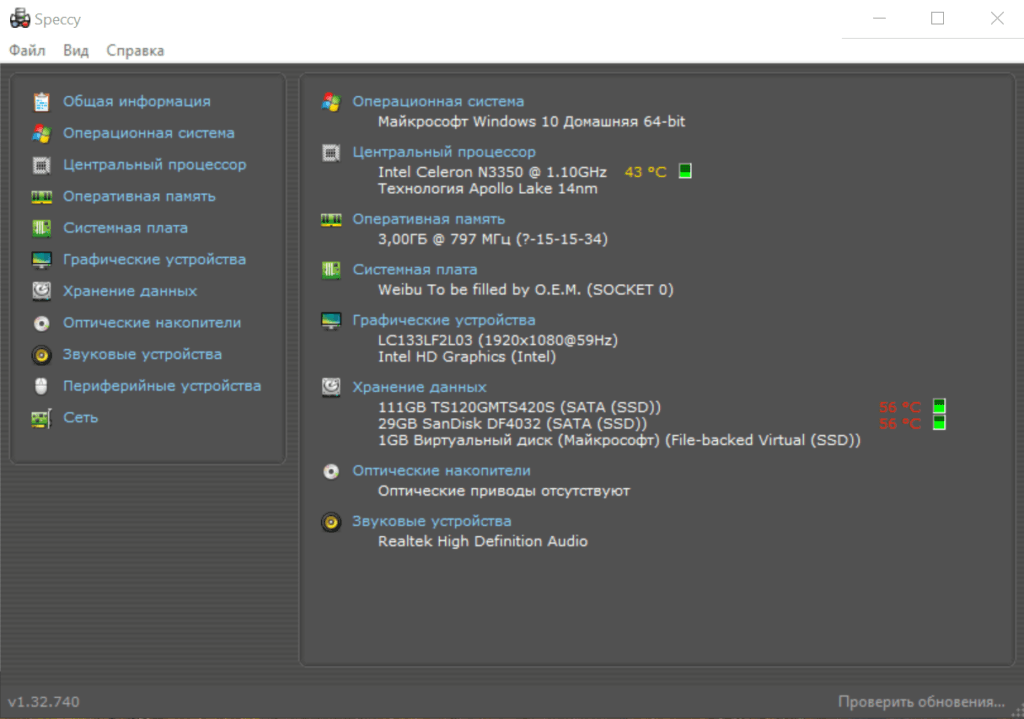The image size is (1024, 719).
Task: Click the Операционная система heading link in the summary
Action: [438, 102]
